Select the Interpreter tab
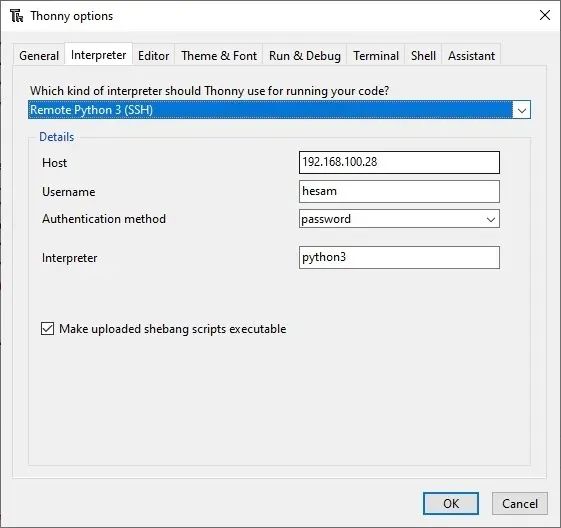 pyautogui.click(x=98, y=54)
